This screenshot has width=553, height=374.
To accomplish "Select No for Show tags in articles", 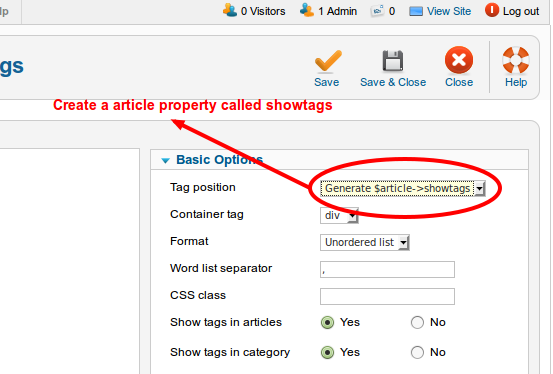I will pyautogui.click(x=417, y=322).
